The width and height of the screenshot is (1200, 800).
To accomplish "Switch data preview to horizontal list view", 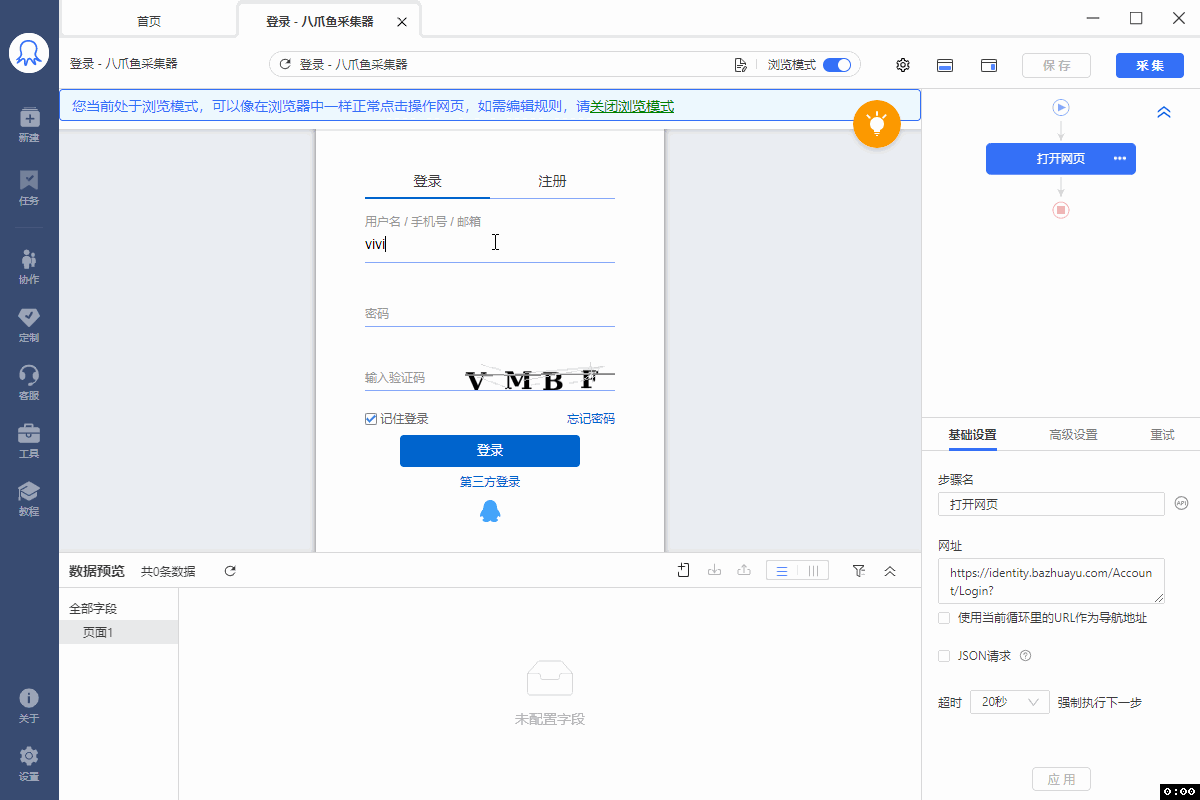I will [x=783, y=570].
